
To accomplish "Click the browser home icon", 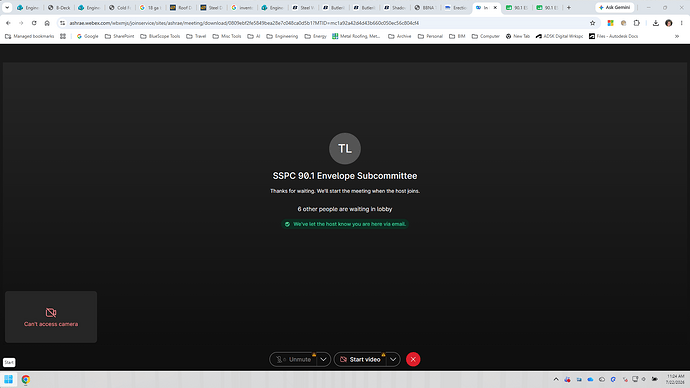I will tap(47, 23).
